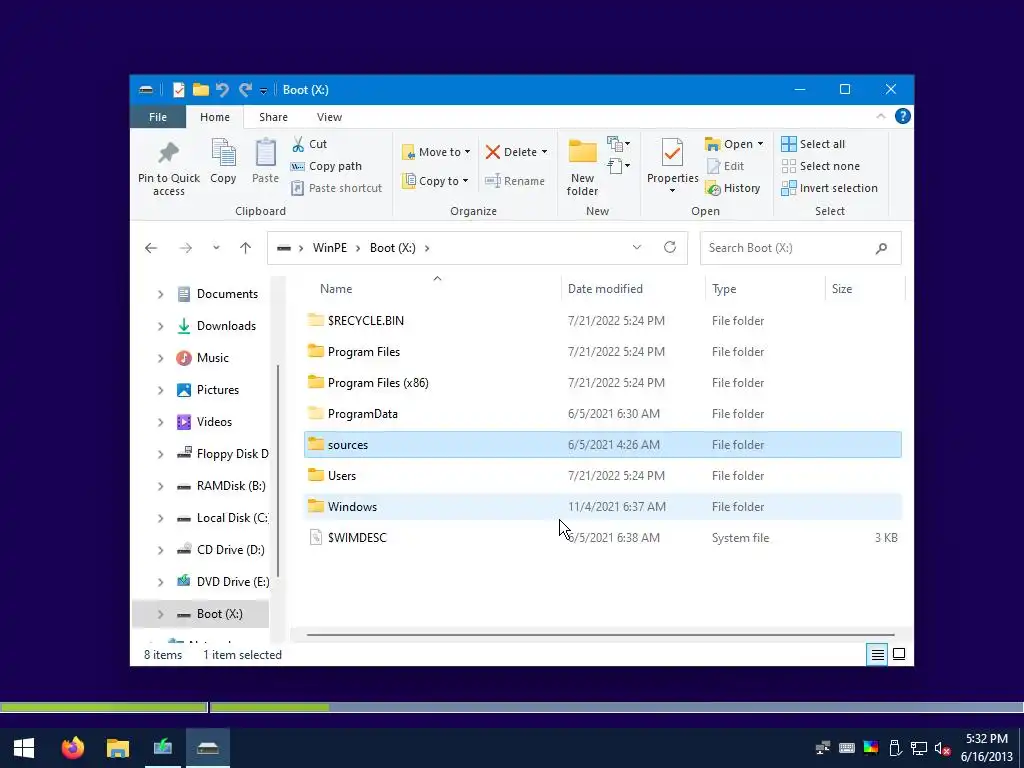Screen dimensions: 1024x768
Task: Click the New folder icon
Action: [x=582, y=152]
